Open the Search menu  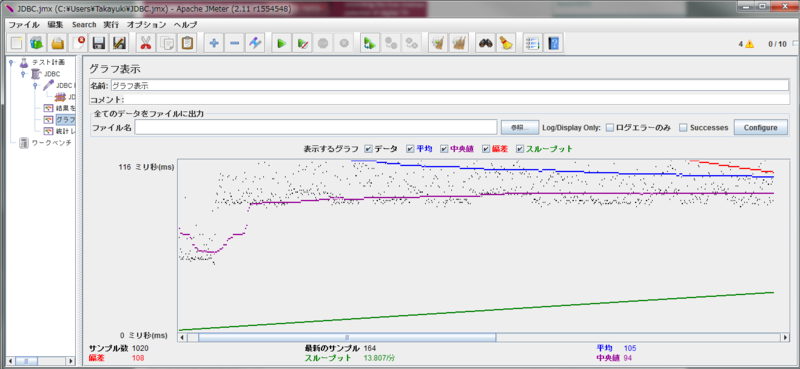(x=84, y=24)
